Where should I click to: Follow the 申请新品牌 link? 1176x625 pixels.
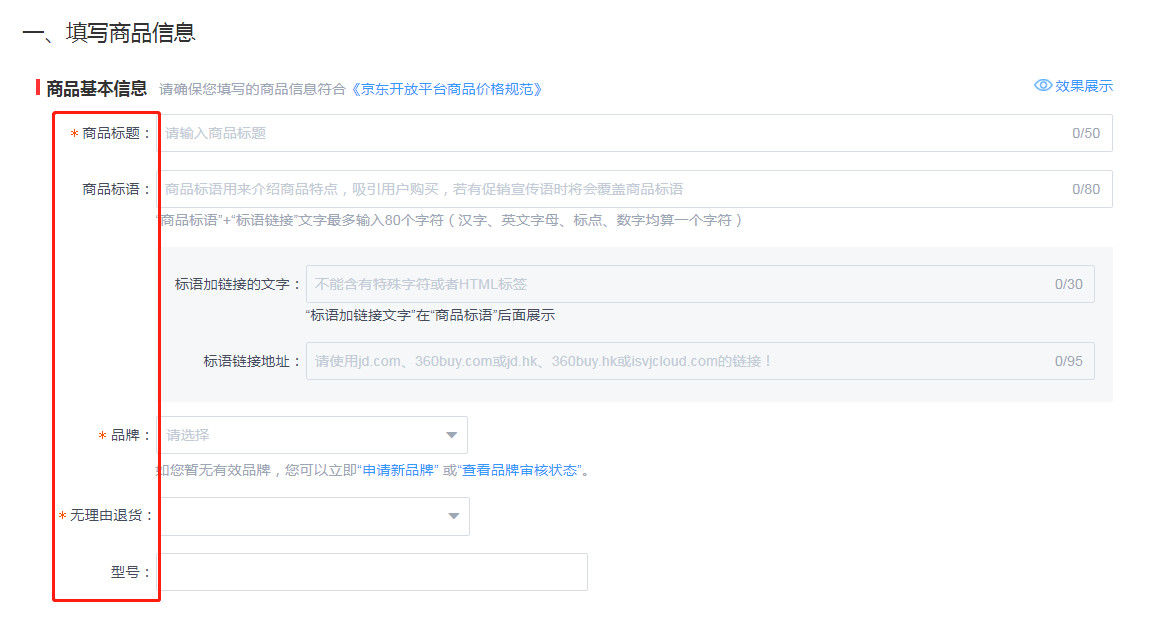(x=398, y=470)
